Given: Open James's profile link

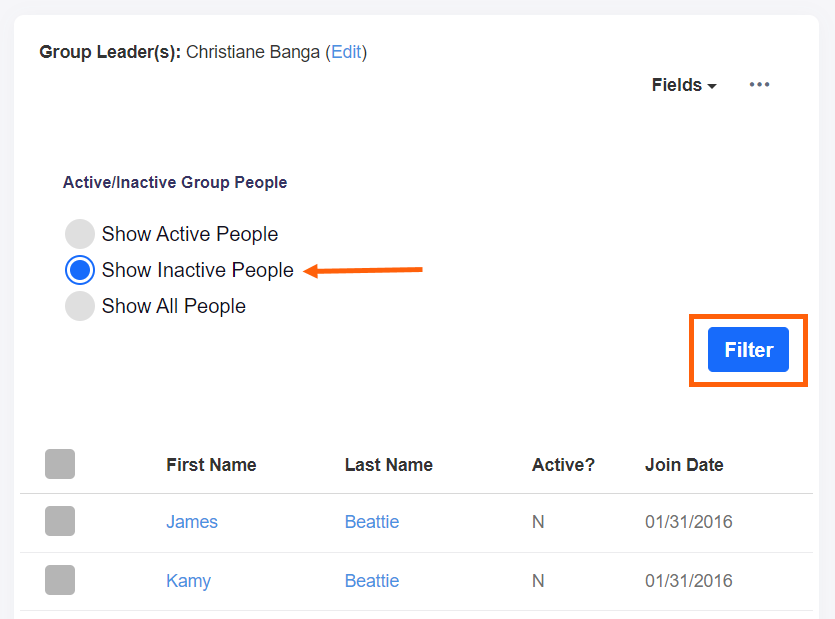Looking at the screenshot, I should (191, 522).
